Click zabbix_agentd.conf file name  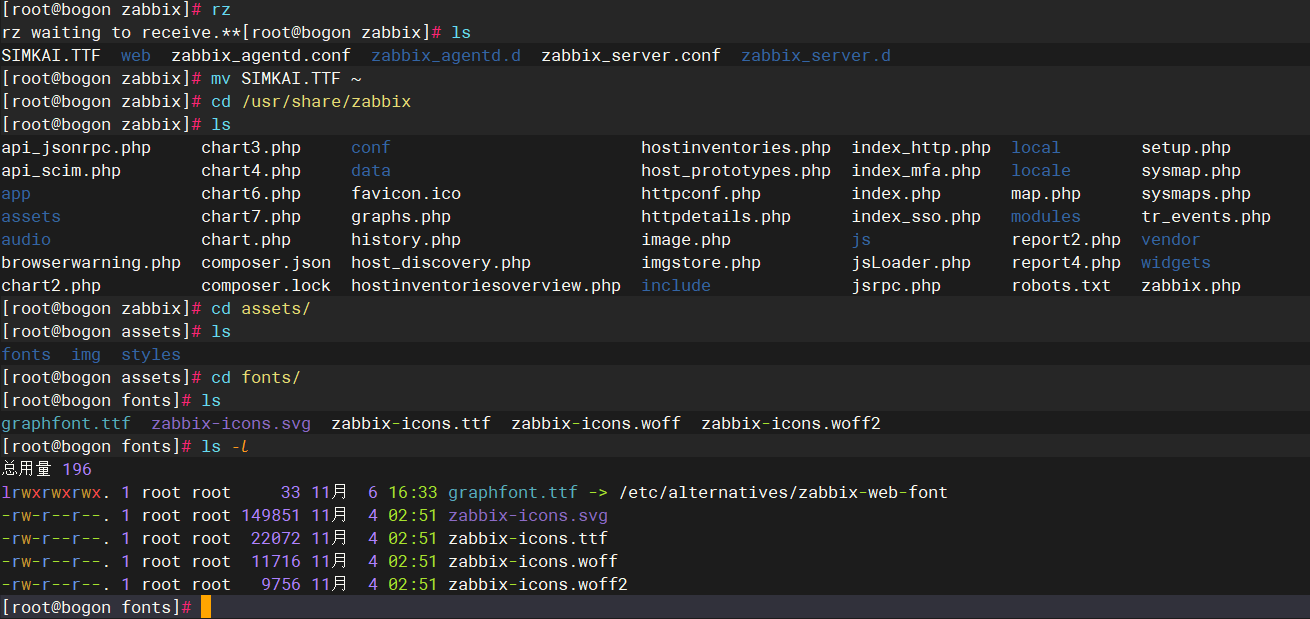click(x=261, y=55)
